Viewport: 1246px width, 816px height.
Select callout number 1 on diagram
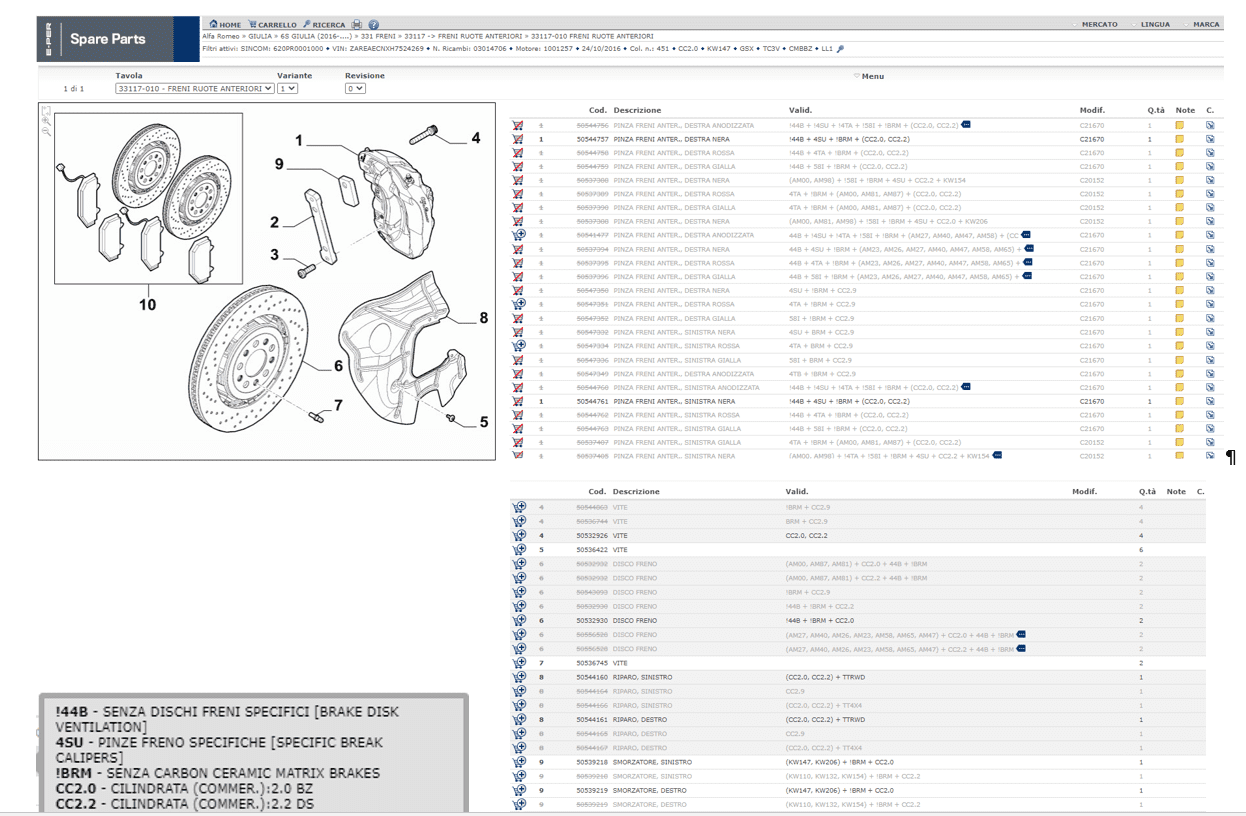[x=298, y=141]
